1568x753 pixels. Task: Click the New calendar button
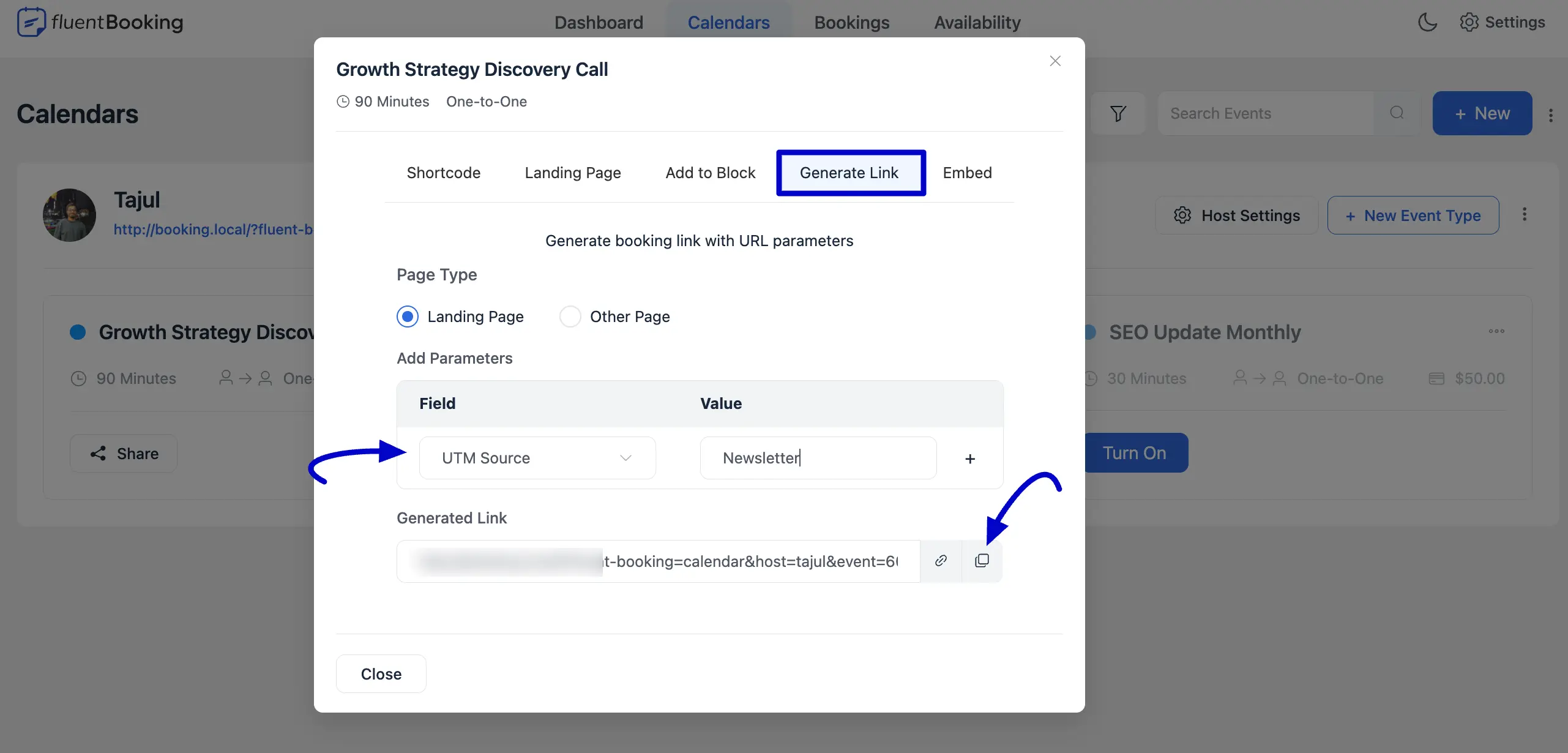(x=1482, y=113)
